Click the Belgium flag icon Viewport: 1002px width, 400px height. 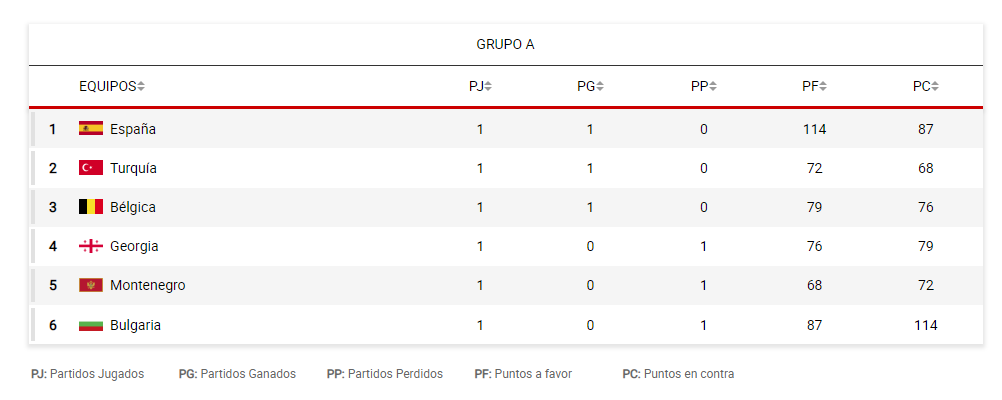(x=91, y=207)
